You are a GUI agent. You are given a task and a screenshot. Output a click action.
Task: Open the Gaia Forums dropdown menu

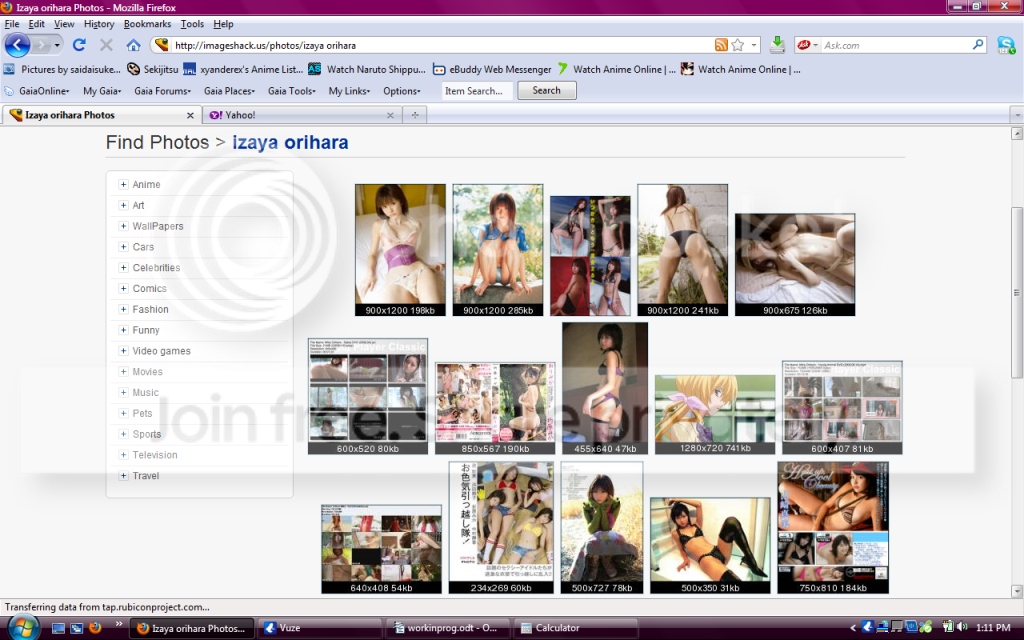coord(163,91)
